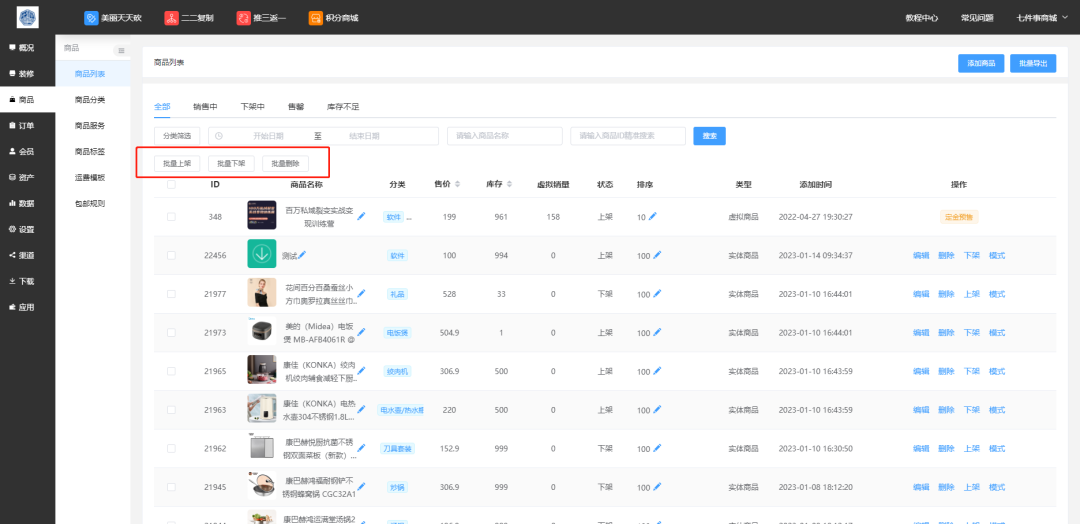
Task: Open the 分类筛选 category filter
Action: [177, 136]
